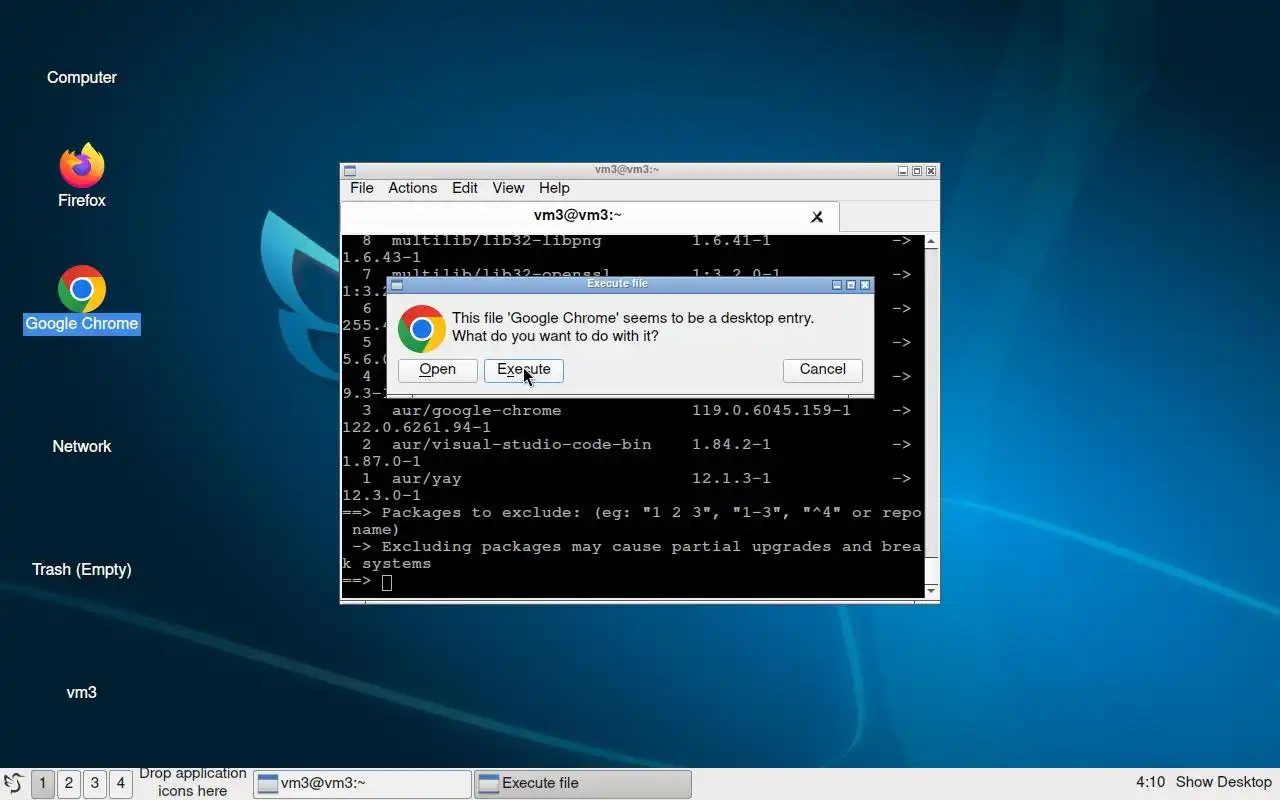Image resolution: width=1280 pixels, height=800 pixels.
Task: Click the vm3@vm3:~ taskbar window button
Action: (x=362, y=783)
